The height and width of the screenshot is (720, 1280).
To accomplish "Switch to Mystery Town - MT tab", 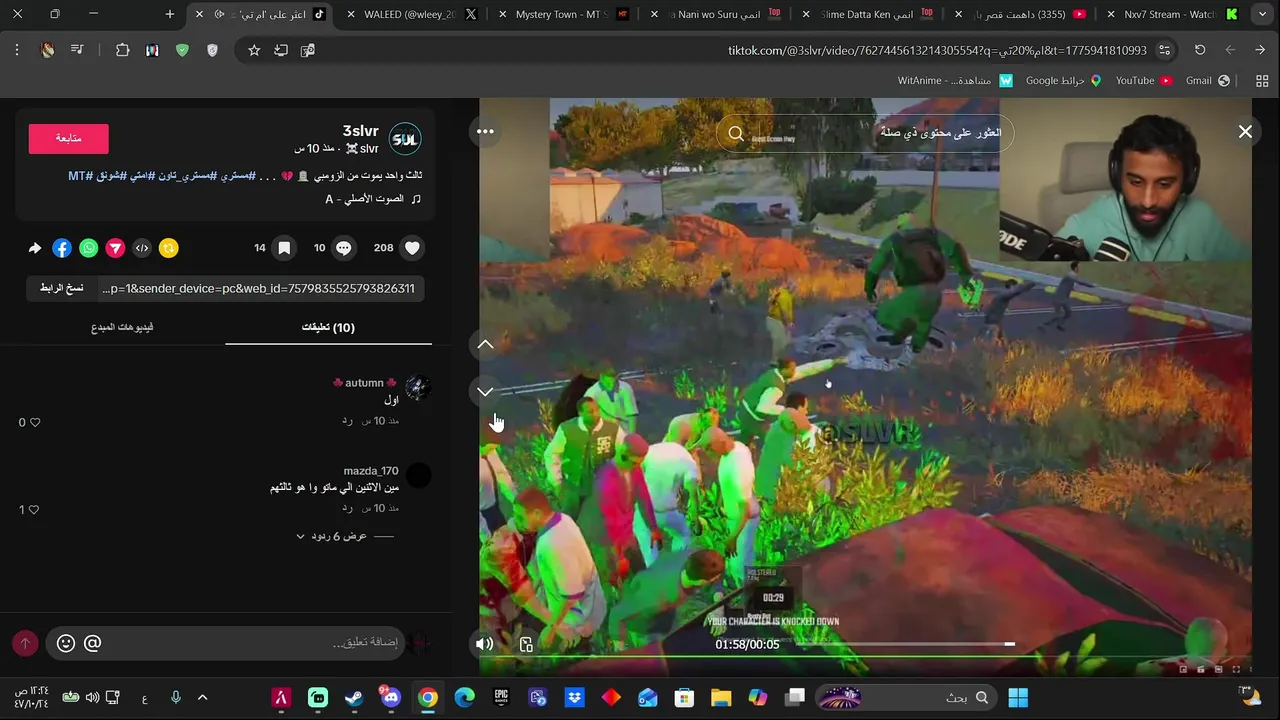I will [x=562, y=14].
